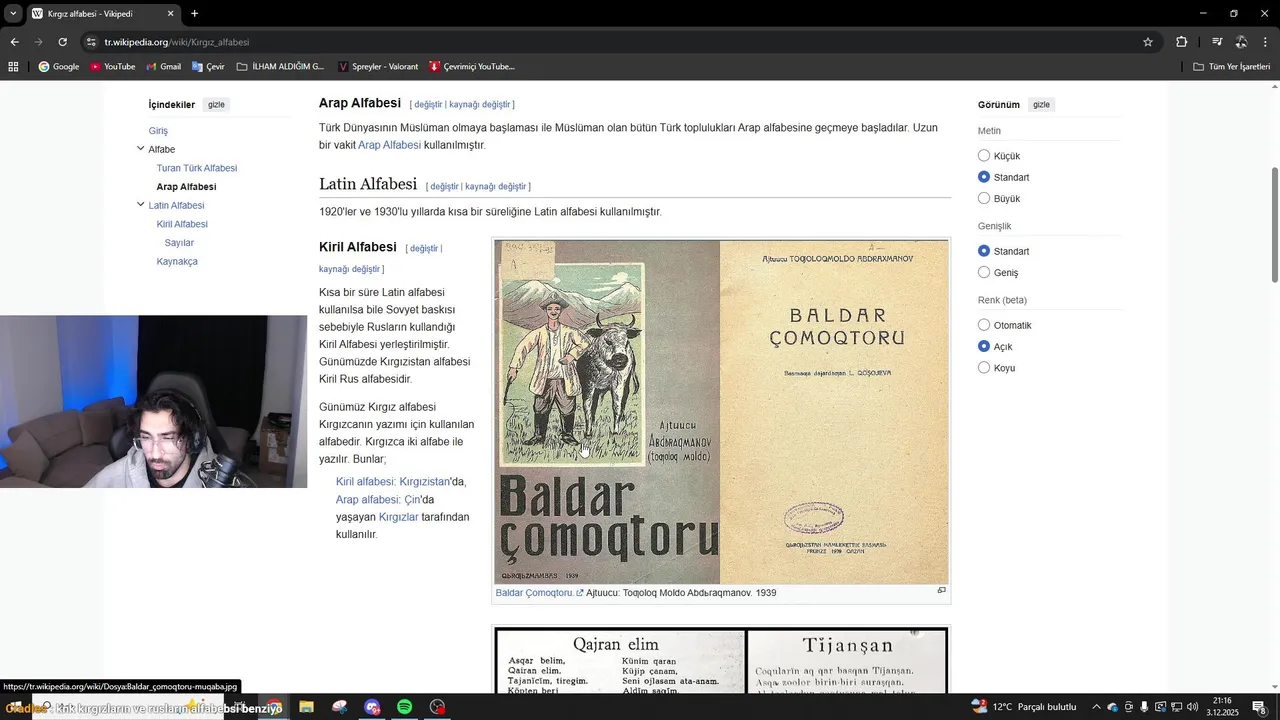Open the Chrome extensions puzzle icon

[x=1182, y=42]
